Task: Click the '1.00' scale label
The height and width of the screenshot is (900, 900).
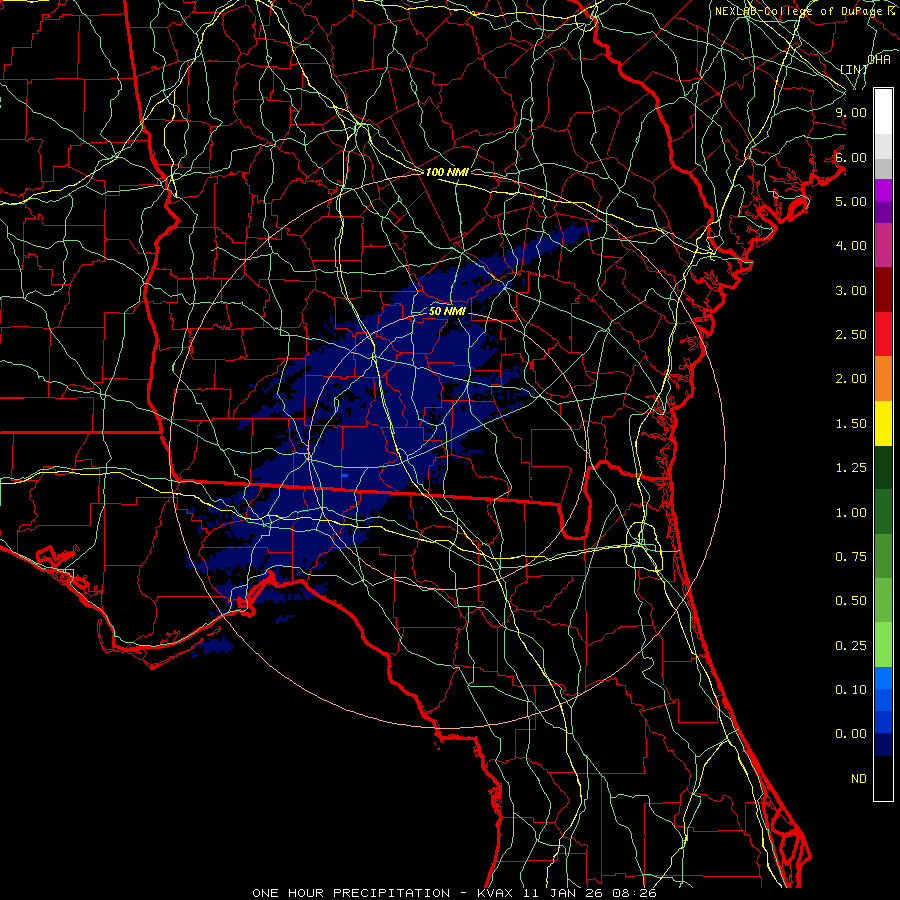Action: coord(851,513)
